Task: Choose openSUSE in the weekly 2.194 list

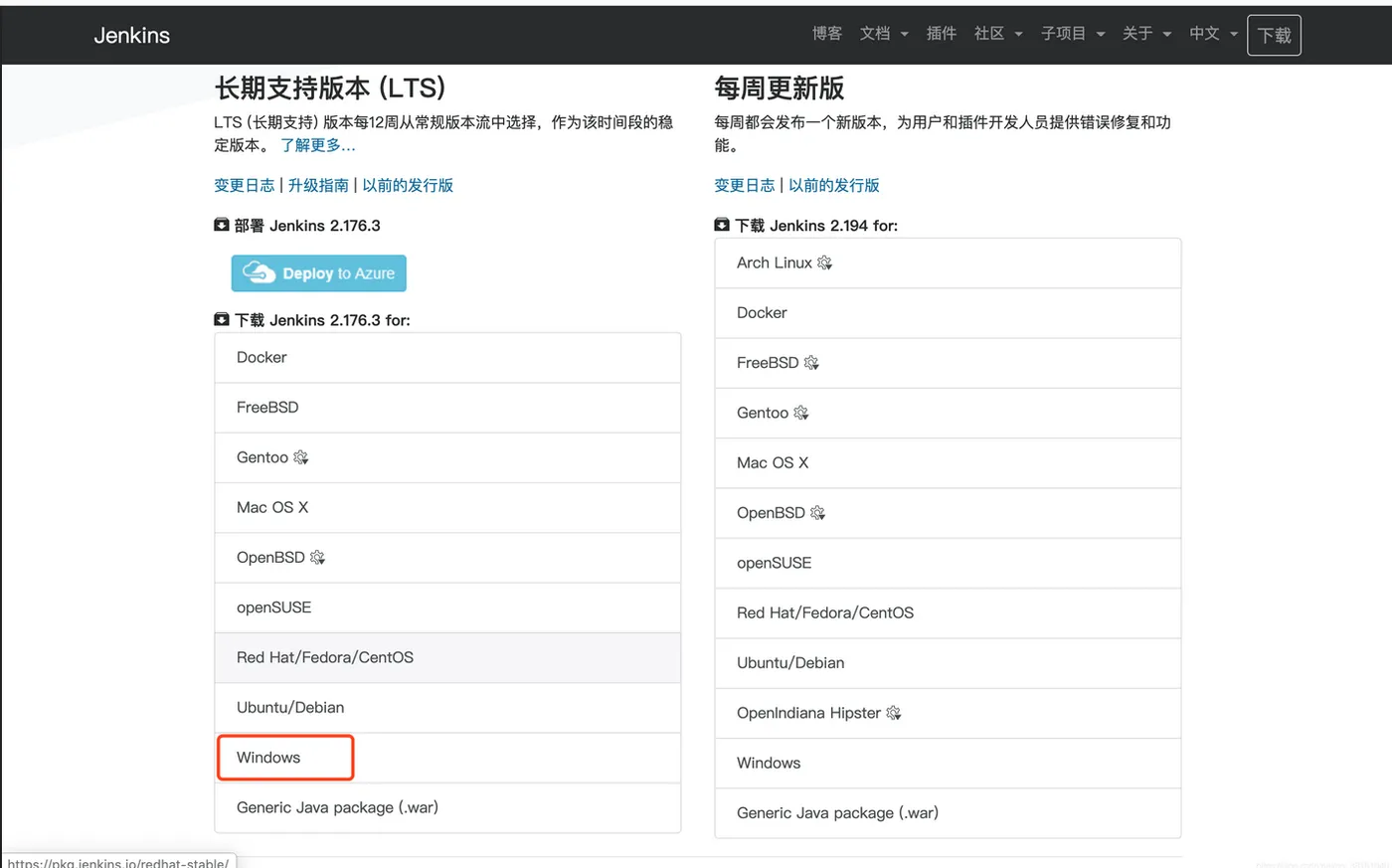Action: coord(948,563)
